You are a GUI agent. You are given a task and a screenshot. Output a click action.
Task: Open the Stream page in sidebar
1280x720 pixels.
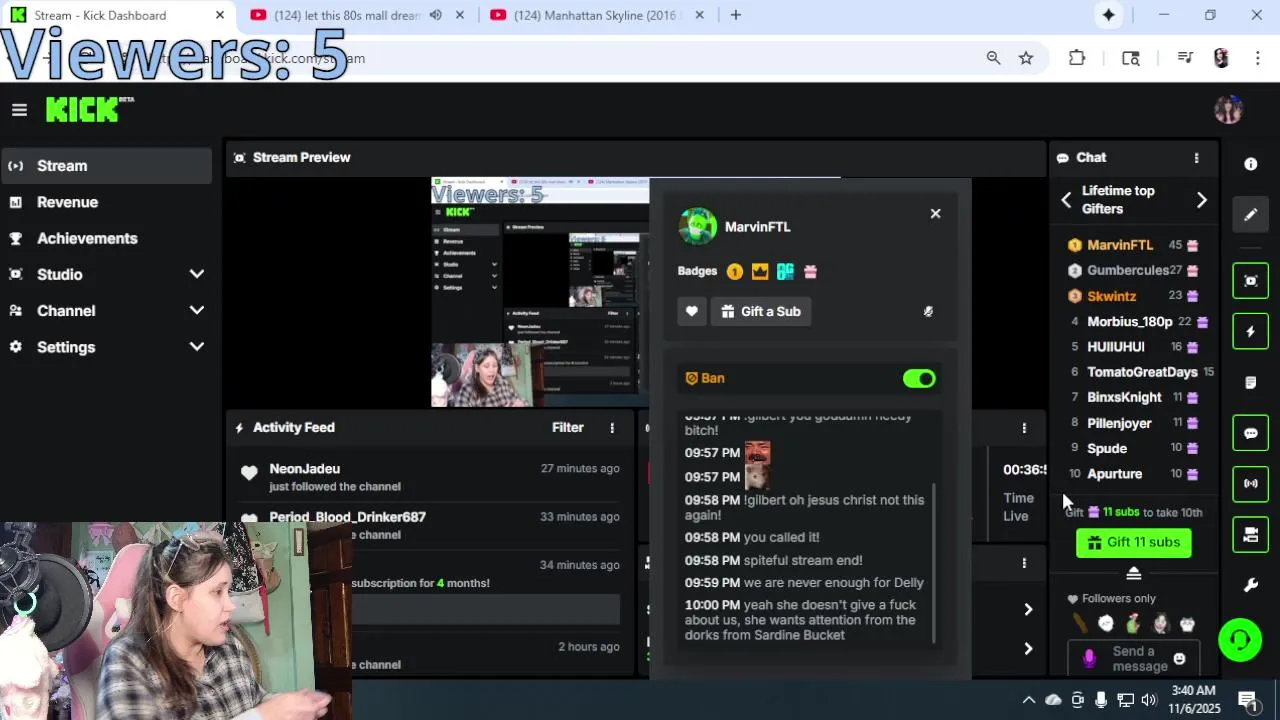[x=106, y=166]
